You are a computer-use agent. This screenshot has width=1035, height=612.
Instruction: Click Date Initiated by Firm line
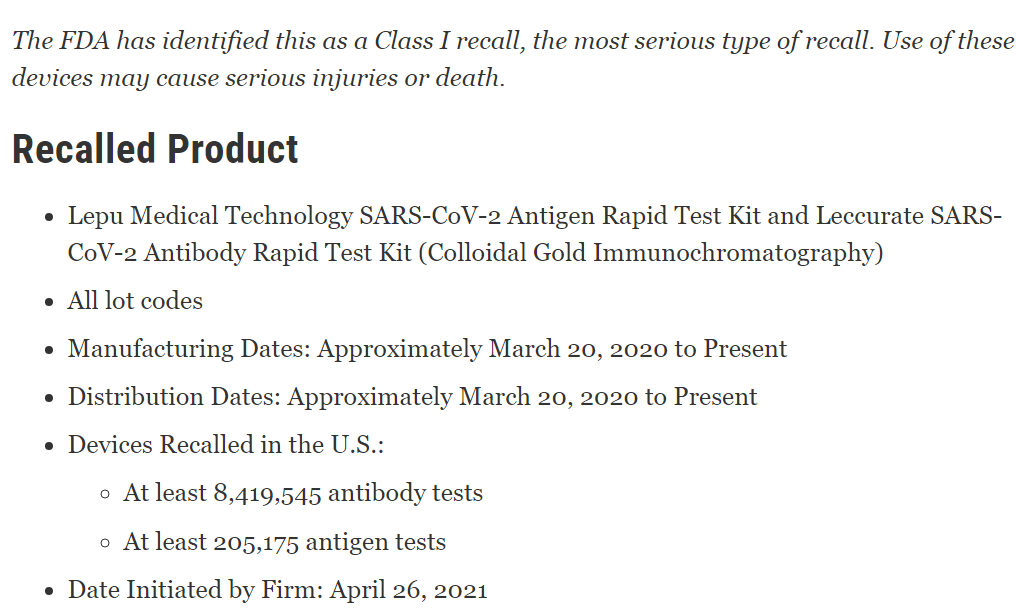[x=277, y=590]
